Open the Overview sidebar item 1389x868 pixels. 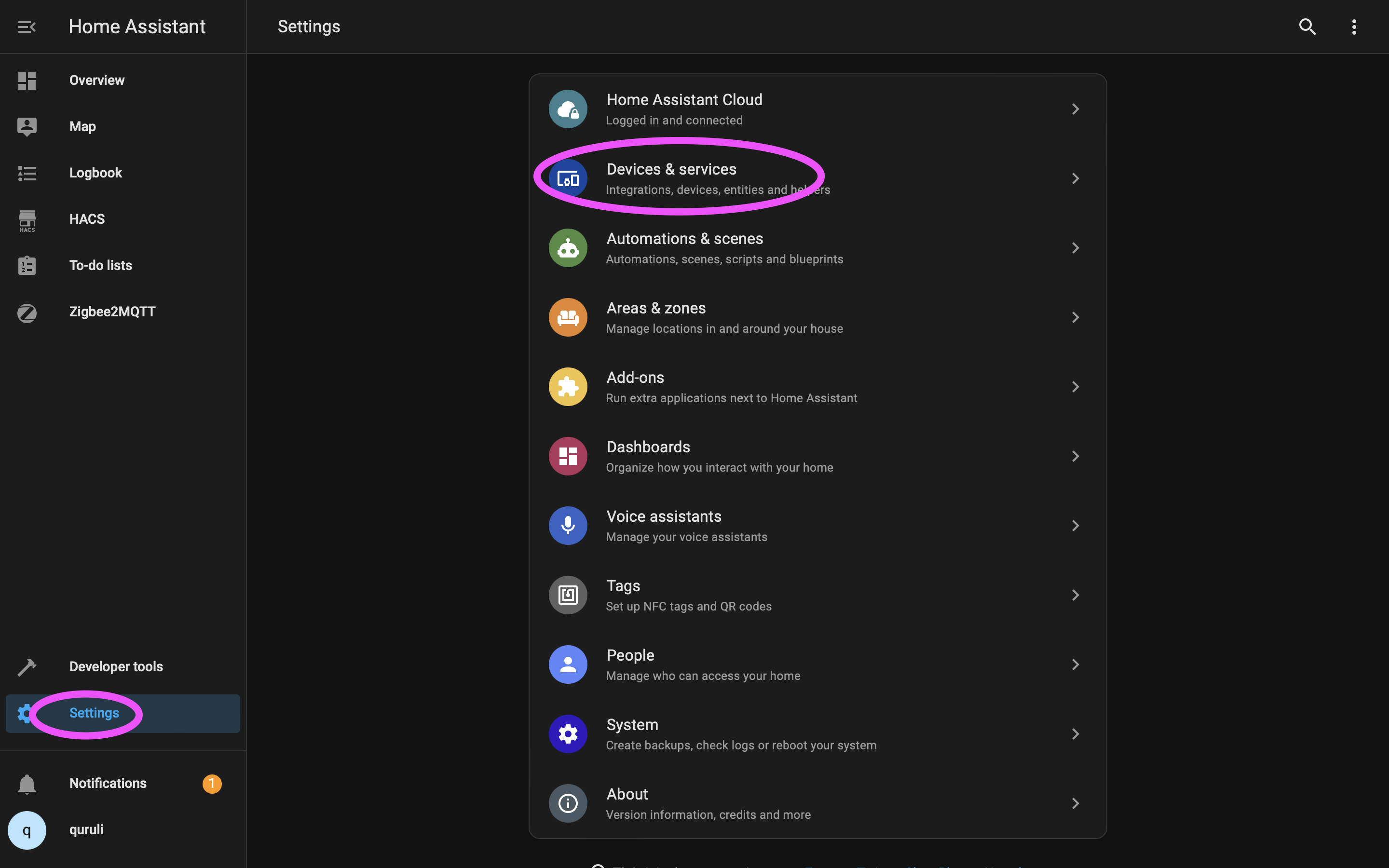(x=96, y=81)
